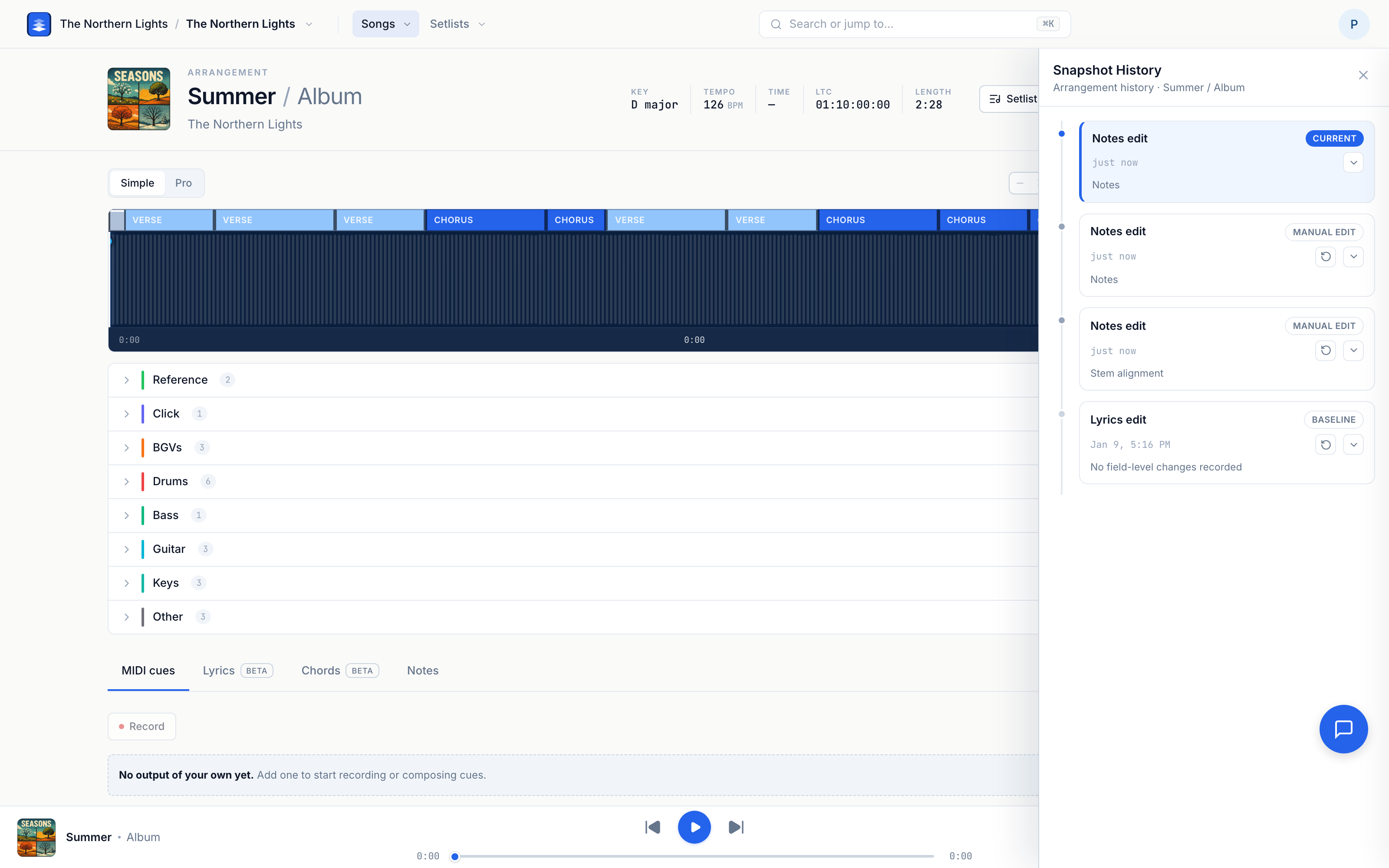The image size is (1389, 868).
Task: Close the Snapshot History panel
Action: (x=1363, y=75)
